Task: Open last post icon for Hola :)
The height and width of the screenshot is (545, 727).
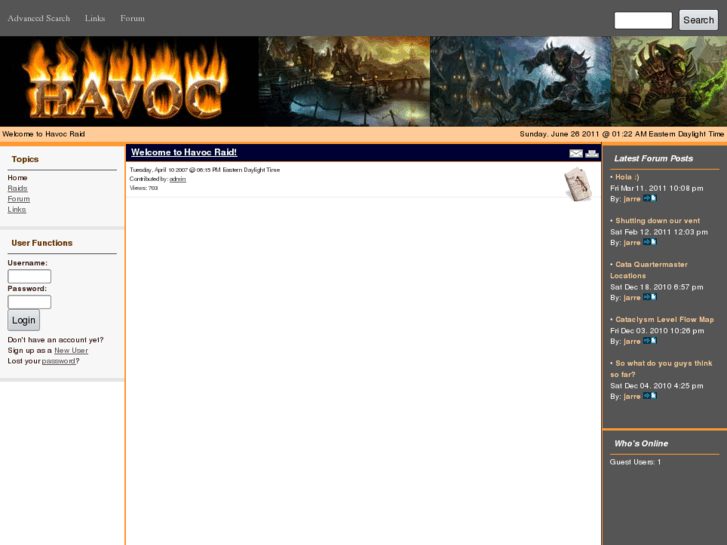Action: [650, 199]
